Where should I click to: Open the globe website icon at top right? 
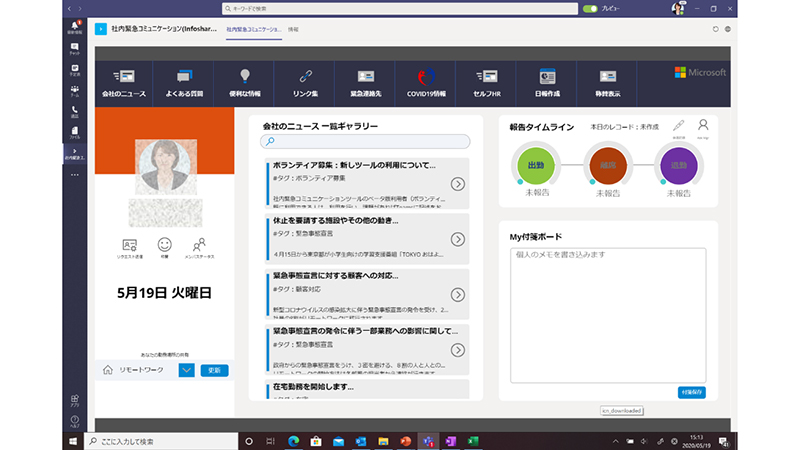tap(728, 29)
